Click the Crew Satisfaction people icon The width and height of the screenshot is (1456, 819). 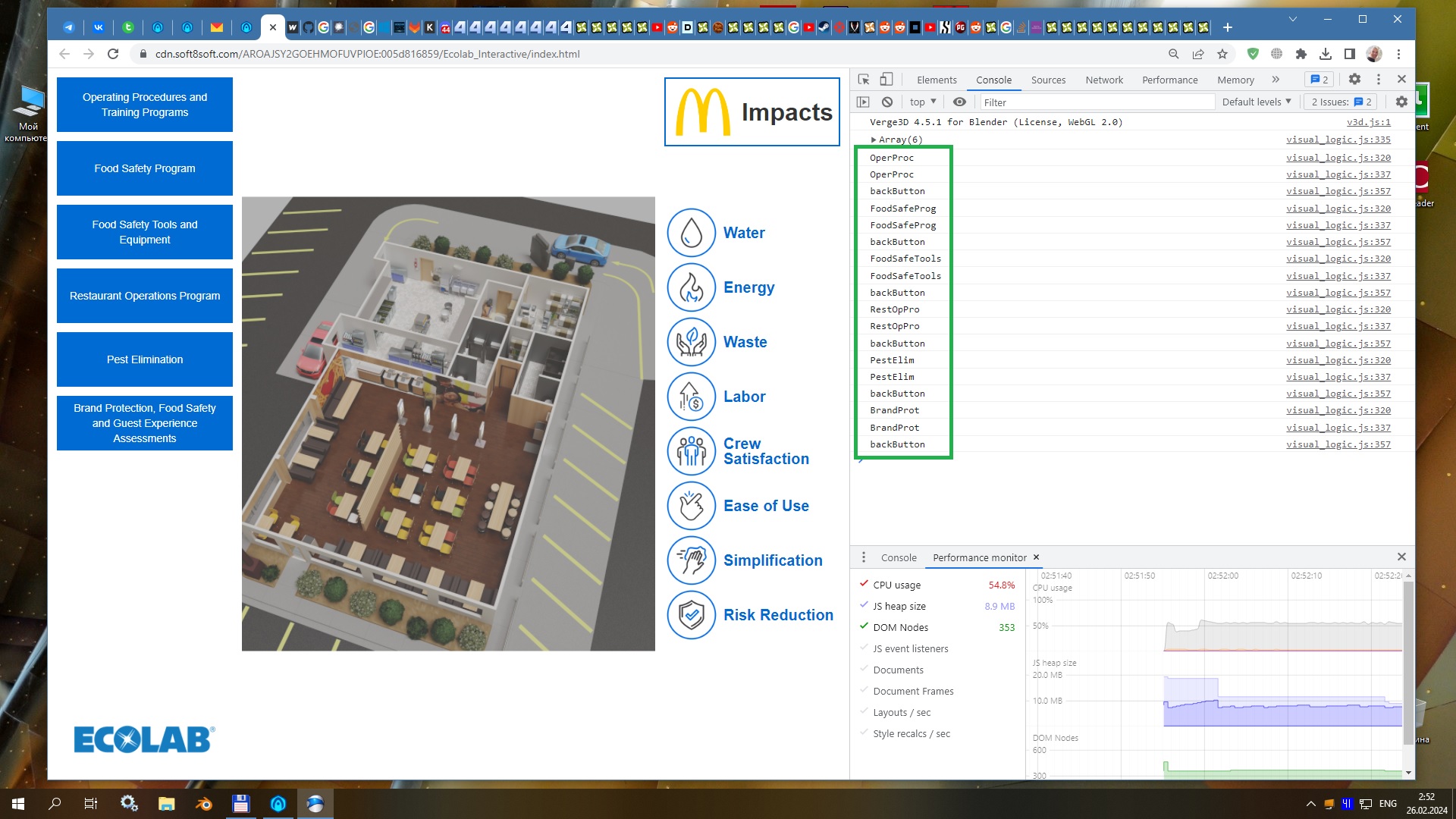pyautogui.click(x=691, y=451)
